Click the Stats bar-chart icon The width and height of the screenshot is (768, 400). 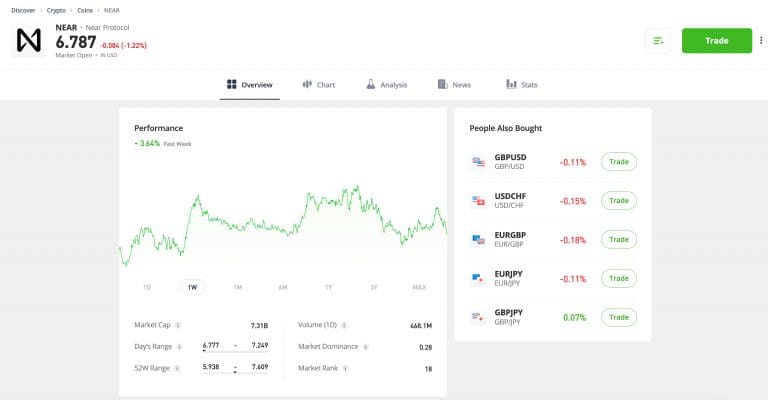pos(511,84)
